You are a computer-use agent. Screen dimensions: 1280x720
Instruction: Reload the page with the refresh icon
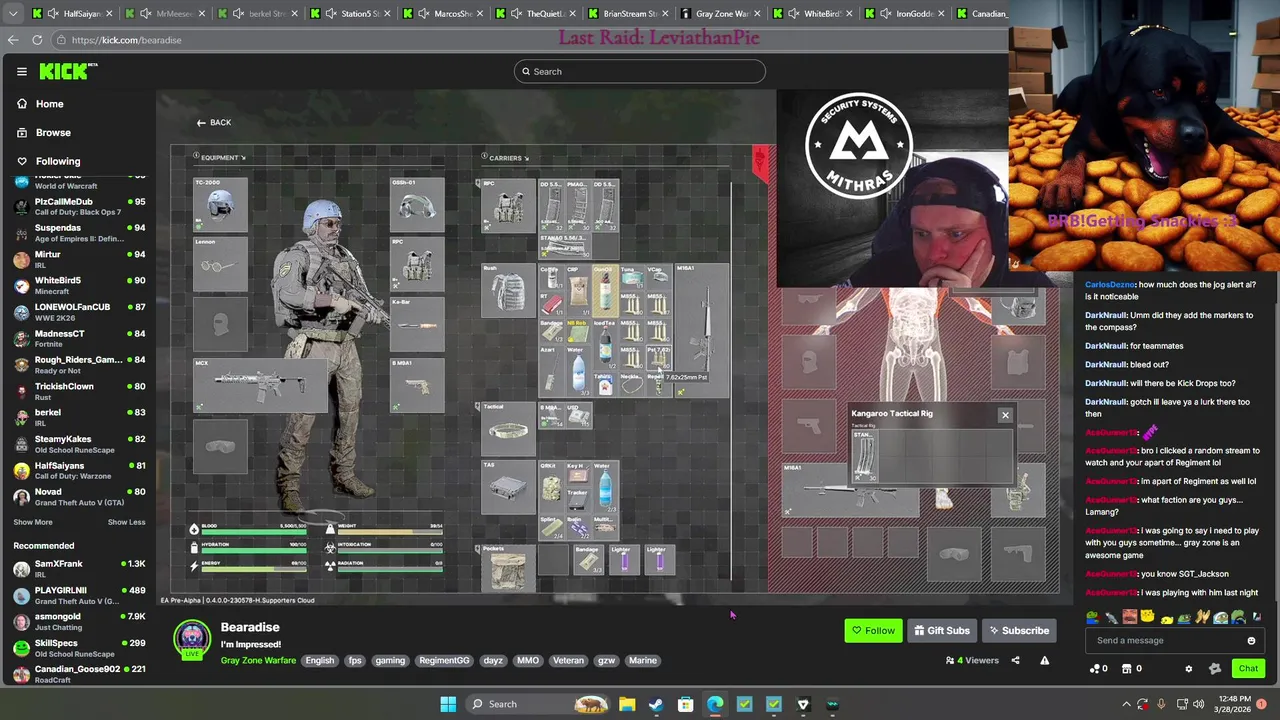37,40
